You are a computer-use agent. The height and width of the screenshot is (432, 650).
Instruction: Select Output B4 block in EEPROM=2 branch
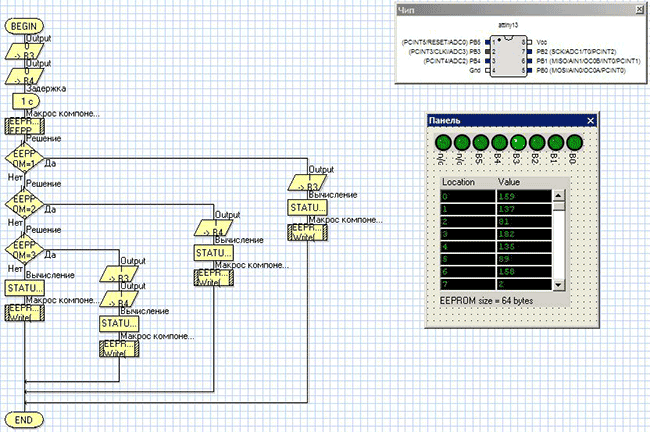click(213, 228)
